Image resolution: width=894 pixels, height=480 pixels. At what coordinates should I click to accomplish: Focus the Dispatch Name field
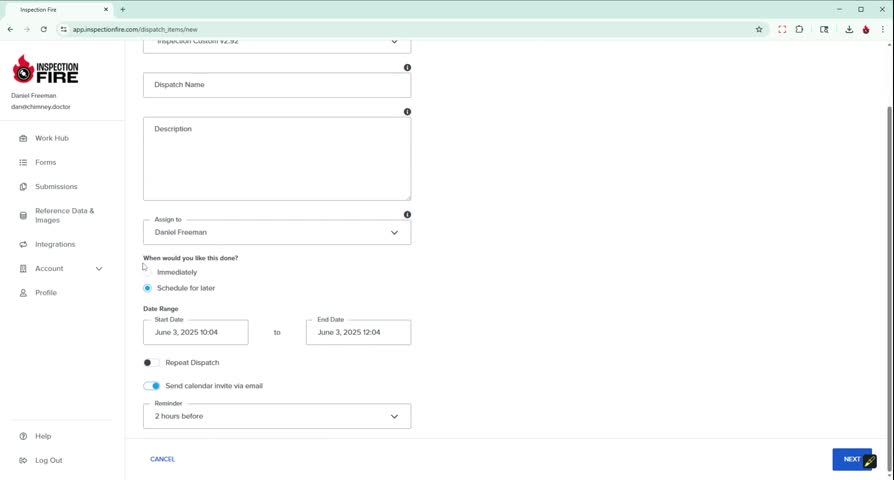(277, 85)
